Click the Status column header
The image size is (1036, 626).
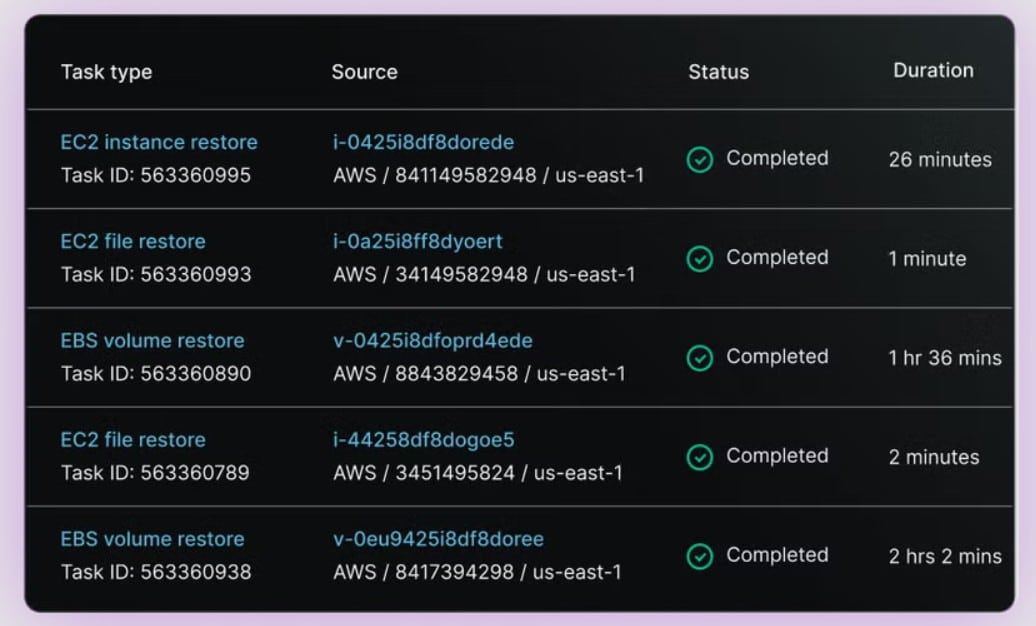[718, 72]
